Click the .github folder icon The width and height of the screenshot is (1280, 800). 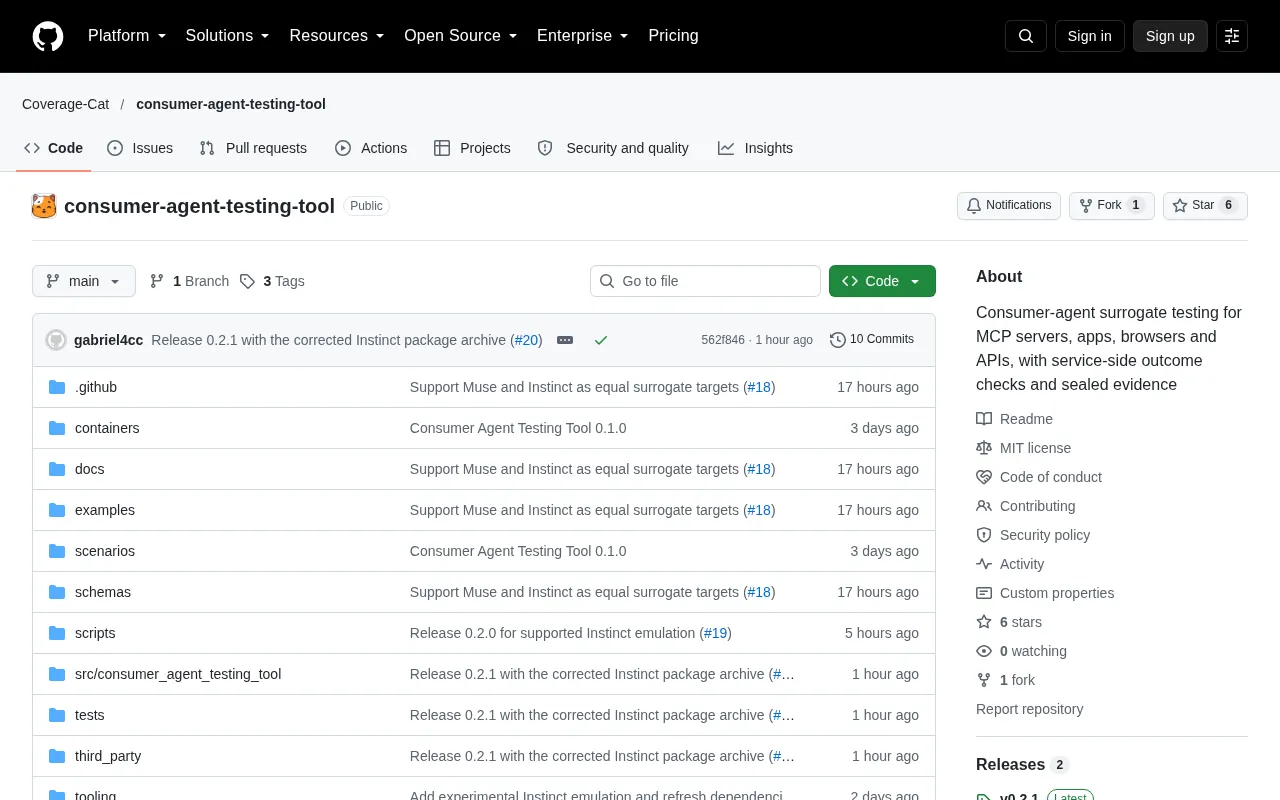(x=57, y=387)
